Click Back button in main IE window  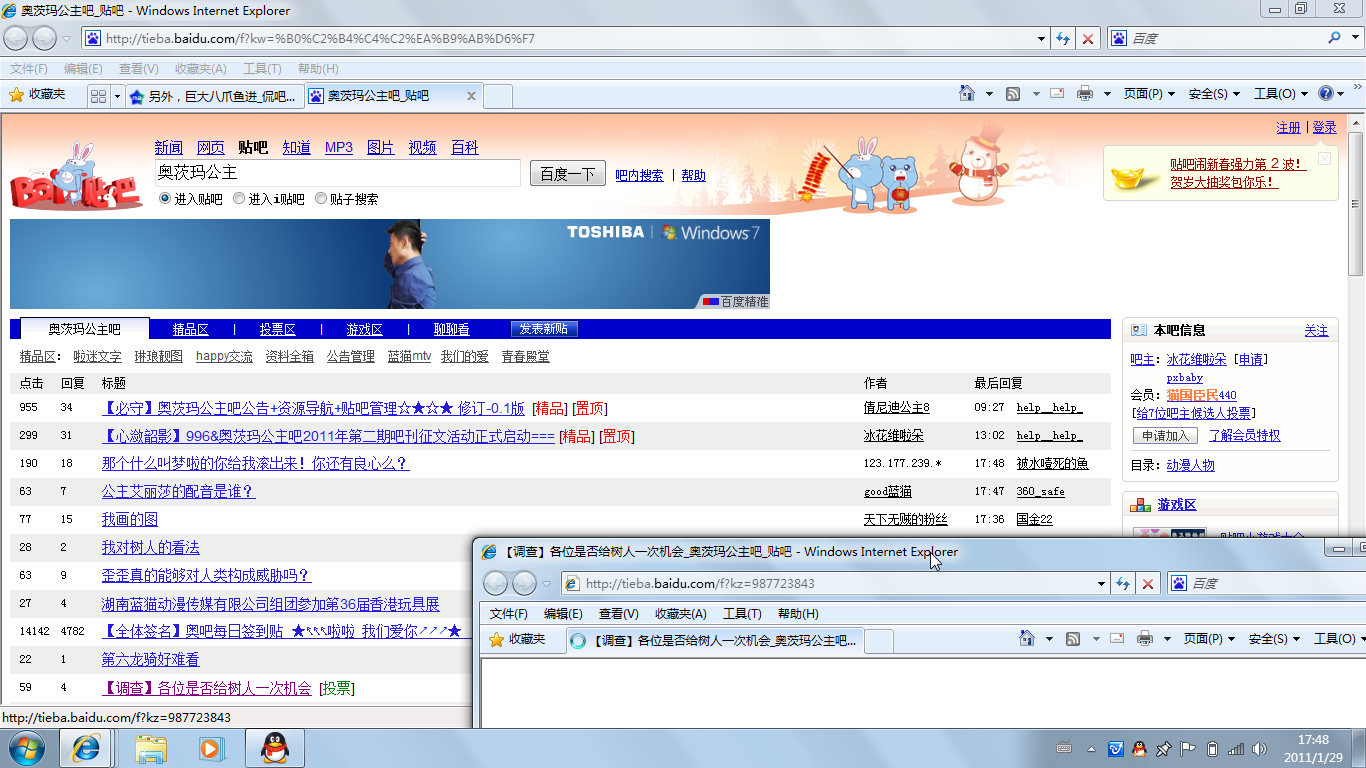tap(16, 39)
